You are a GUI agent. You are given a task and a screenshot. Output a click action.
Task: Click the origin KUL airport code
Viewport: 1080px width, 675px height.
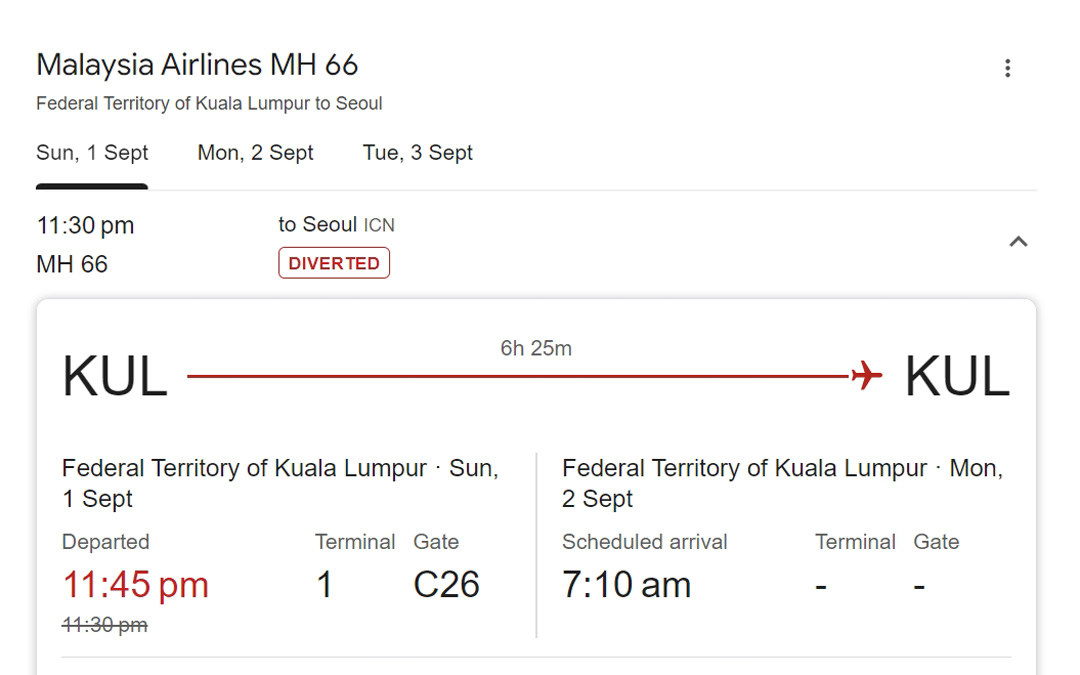click(x=114, y=376)
